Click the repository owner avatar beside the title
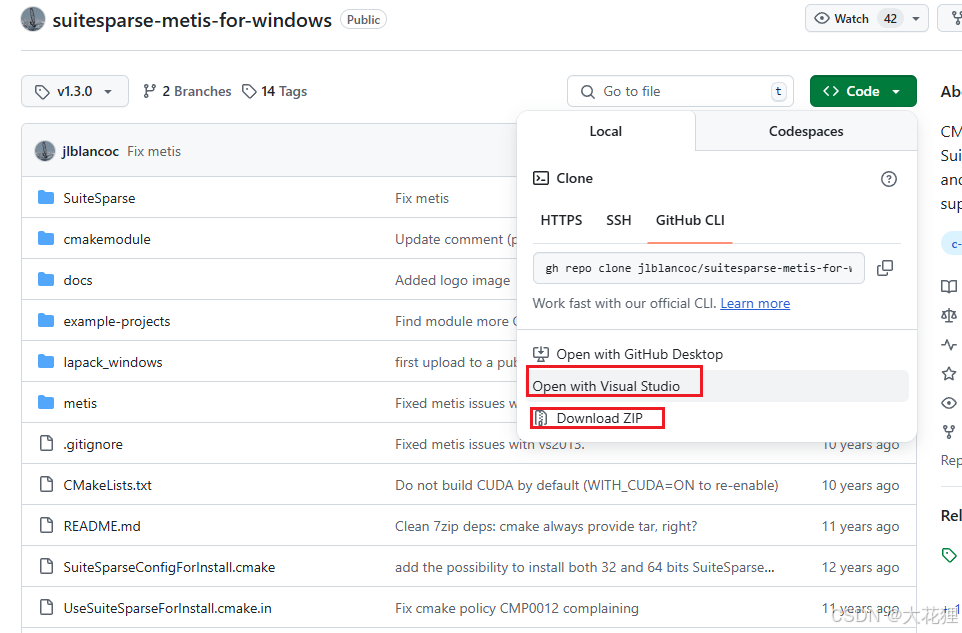 (x=33, y=19)
